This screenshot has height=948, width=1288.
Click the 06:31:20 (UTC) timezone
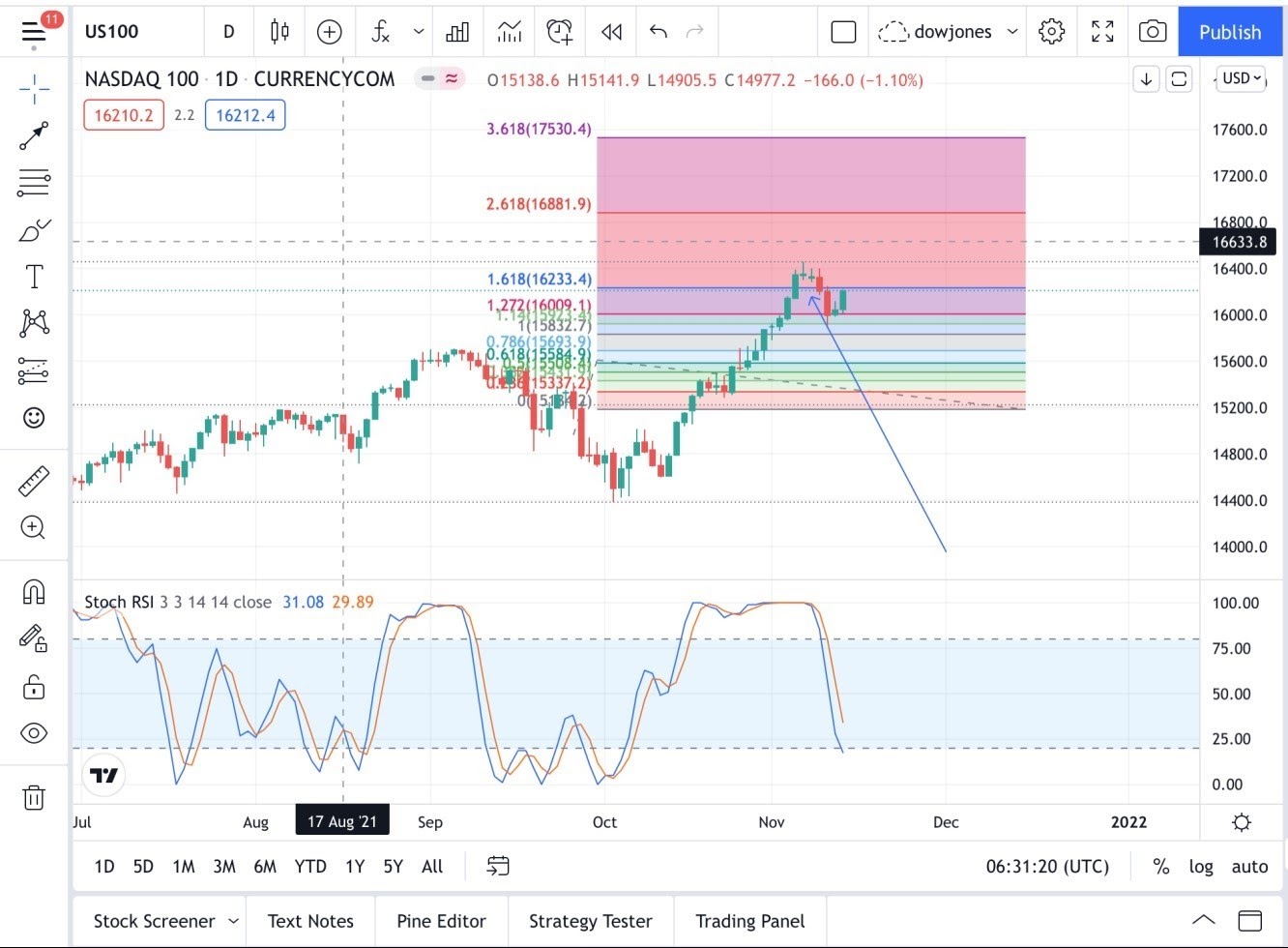[x=1047, y=867]
